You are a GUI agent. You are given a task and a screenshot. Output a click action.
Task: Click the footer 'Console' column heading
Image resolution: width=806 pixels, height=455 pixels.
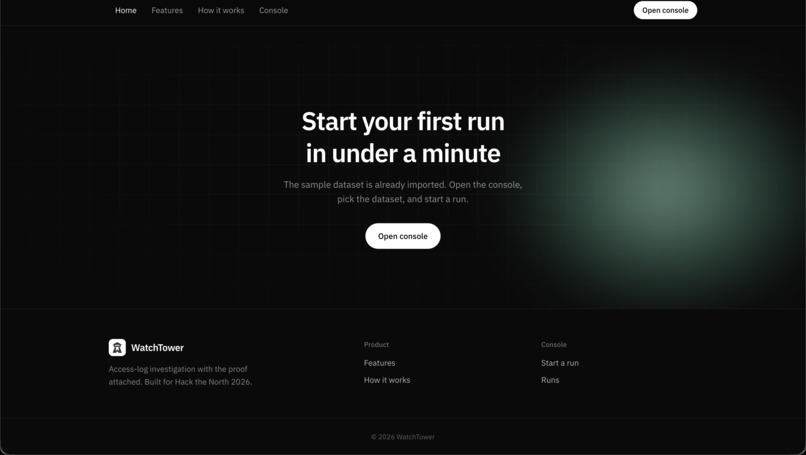pos(554,344)
